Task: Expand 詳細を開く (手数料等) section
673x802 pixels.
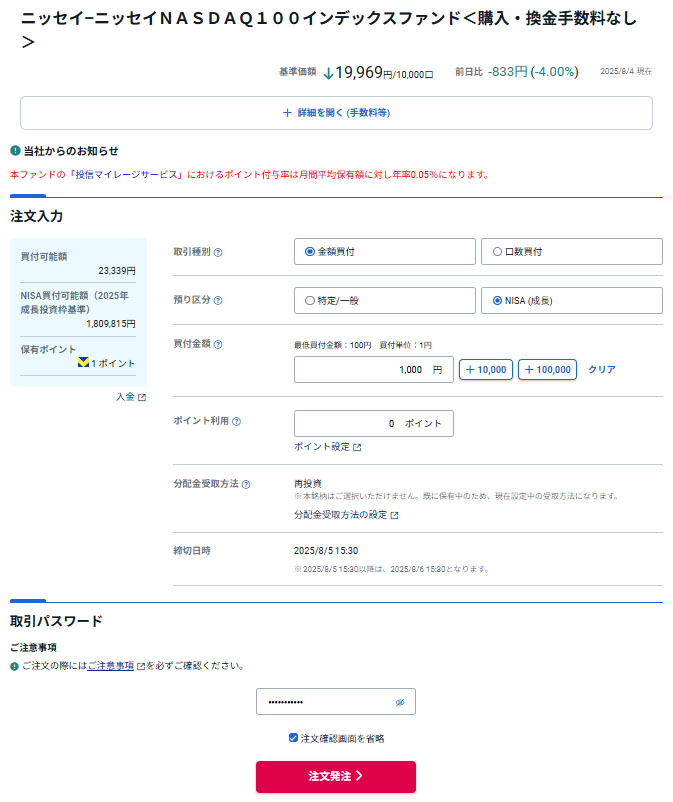Action: click(x=336, y=113)
